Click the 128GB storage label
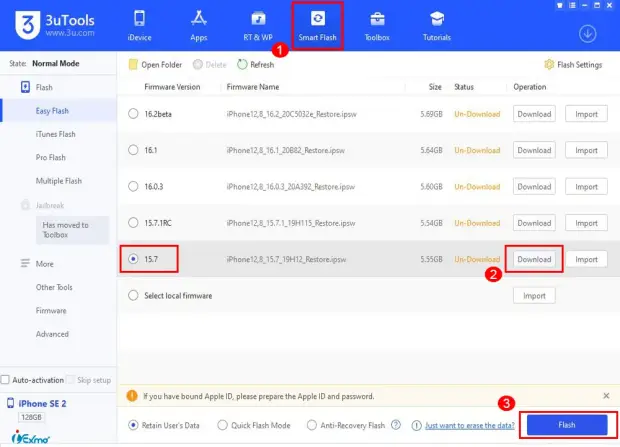Screen dimensions: 620x447 pyautogui.click(x=31, y=417)
